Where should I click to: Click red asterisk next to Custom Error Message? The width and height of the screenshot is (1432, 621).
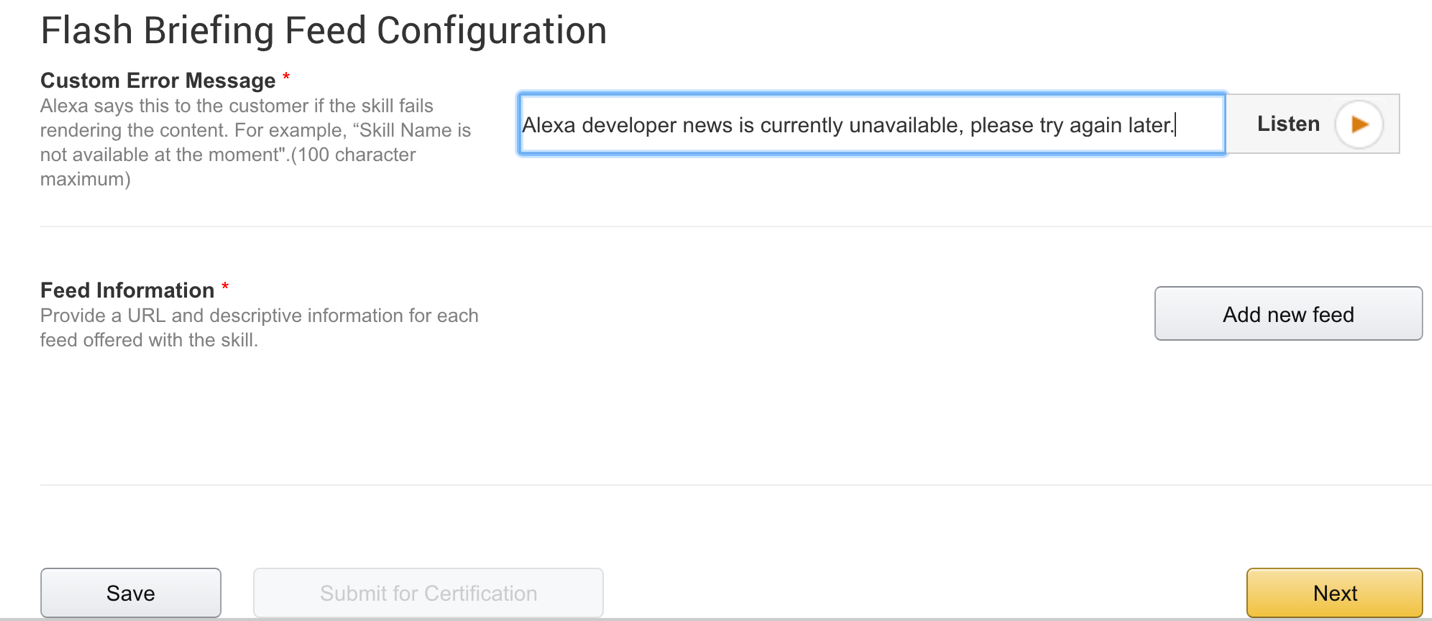pos(286,78)
